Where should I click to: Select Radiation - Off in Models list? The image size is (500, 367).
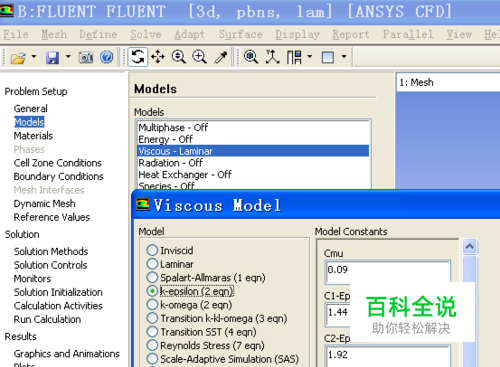(x=253, y=163)
